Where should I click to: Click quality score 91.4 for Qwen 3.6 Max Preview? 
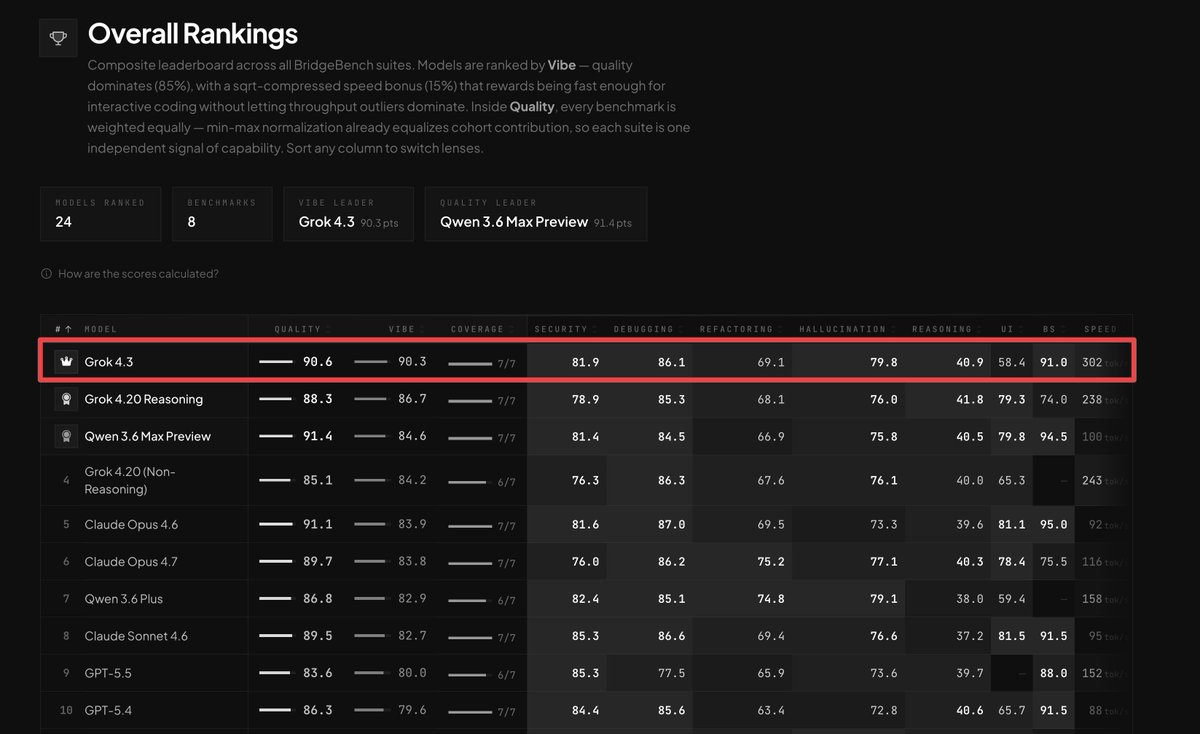(317, 436)
